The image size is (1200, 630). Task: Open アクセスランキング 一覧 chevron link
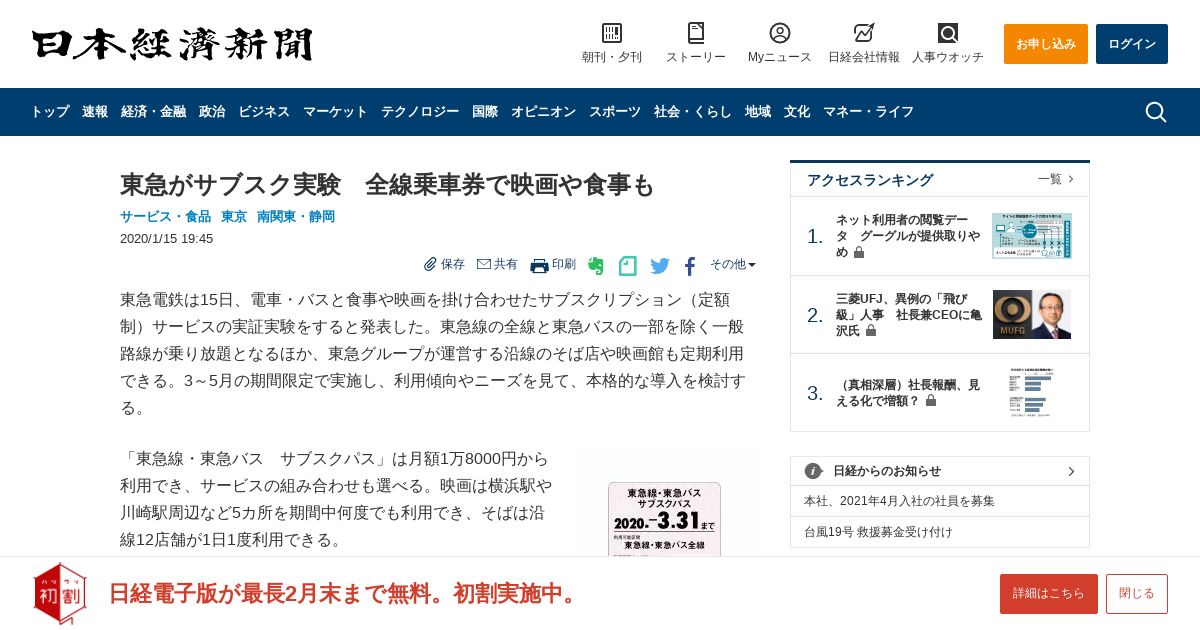click(x=1056, y=179)
